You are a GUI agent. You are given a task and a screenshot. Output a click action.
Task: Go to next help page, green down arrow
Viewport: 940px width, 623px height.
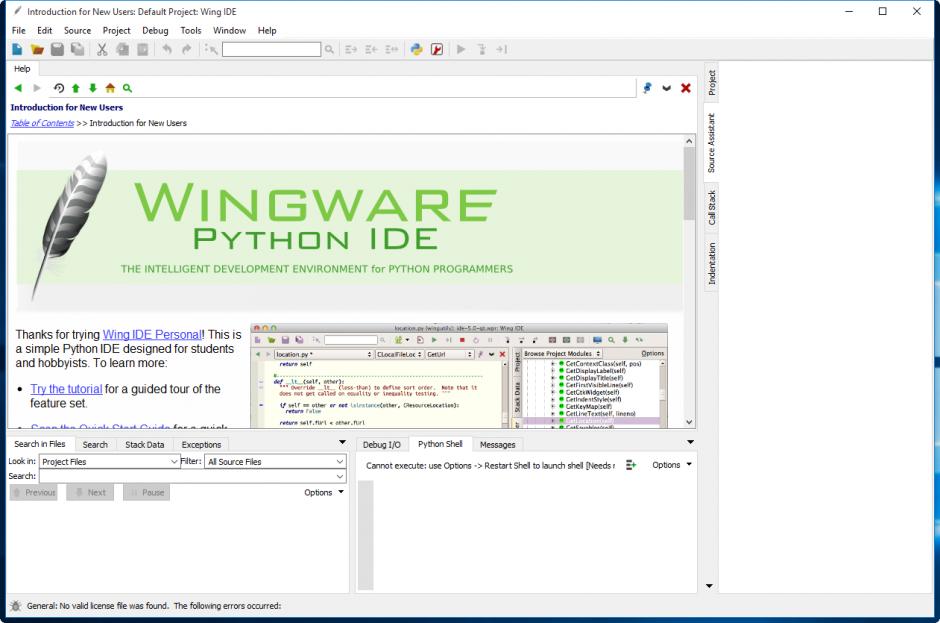[92, 88]
